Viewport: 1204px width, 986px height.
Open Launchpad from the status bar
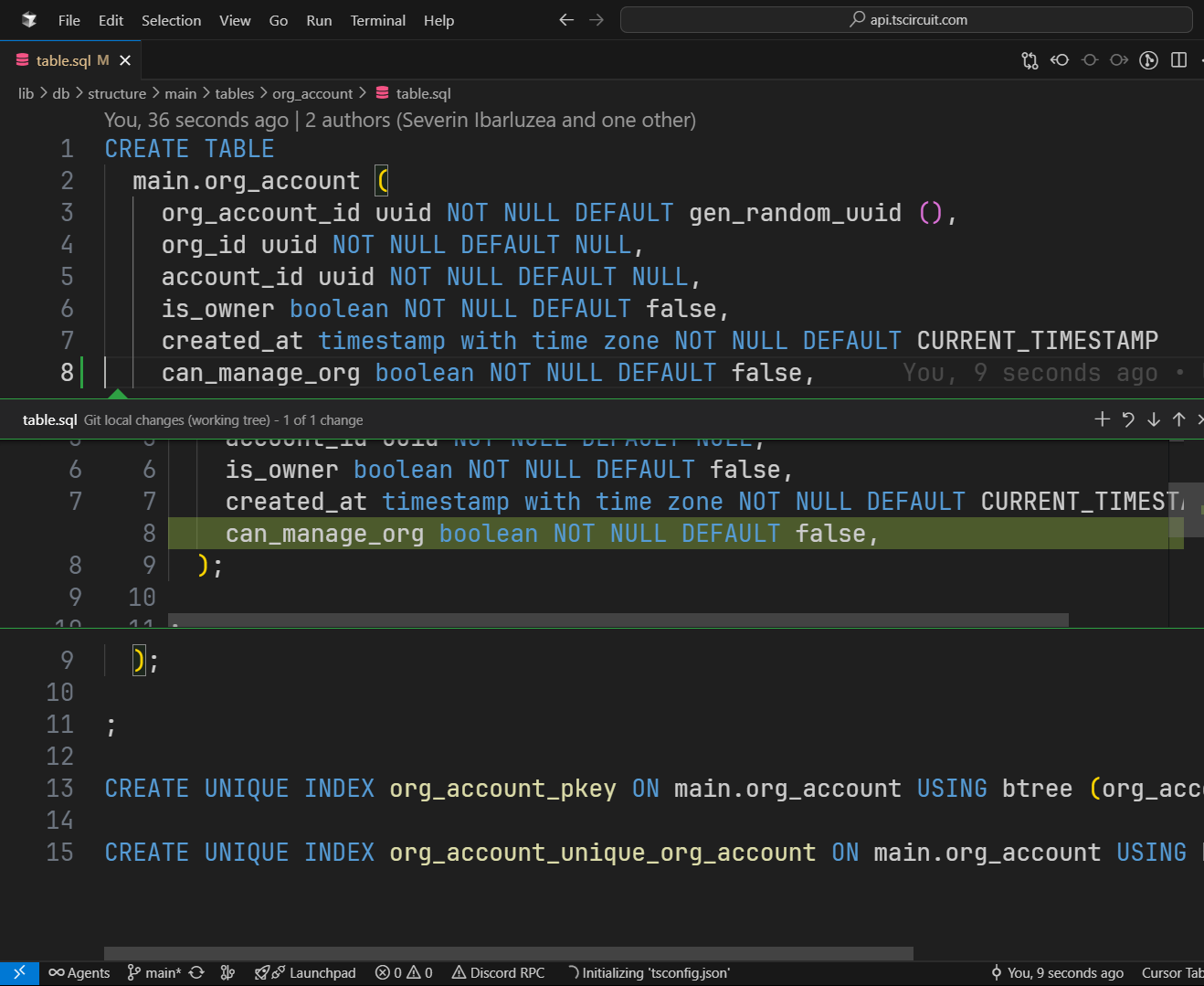[x=305, y=973]
